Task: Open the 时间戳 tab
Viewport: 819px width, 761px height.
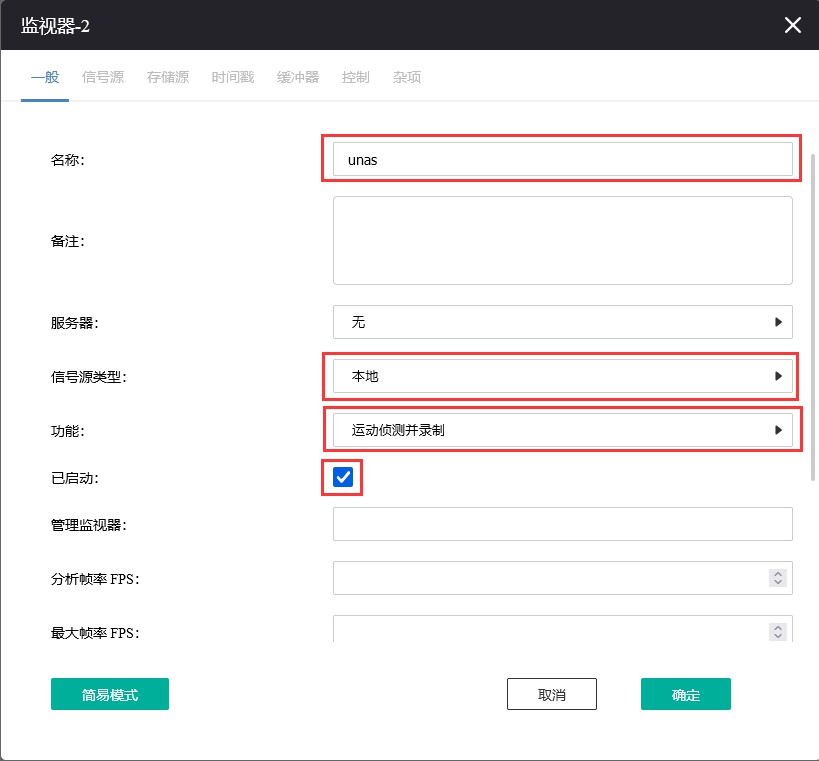Action: point(233,77)
